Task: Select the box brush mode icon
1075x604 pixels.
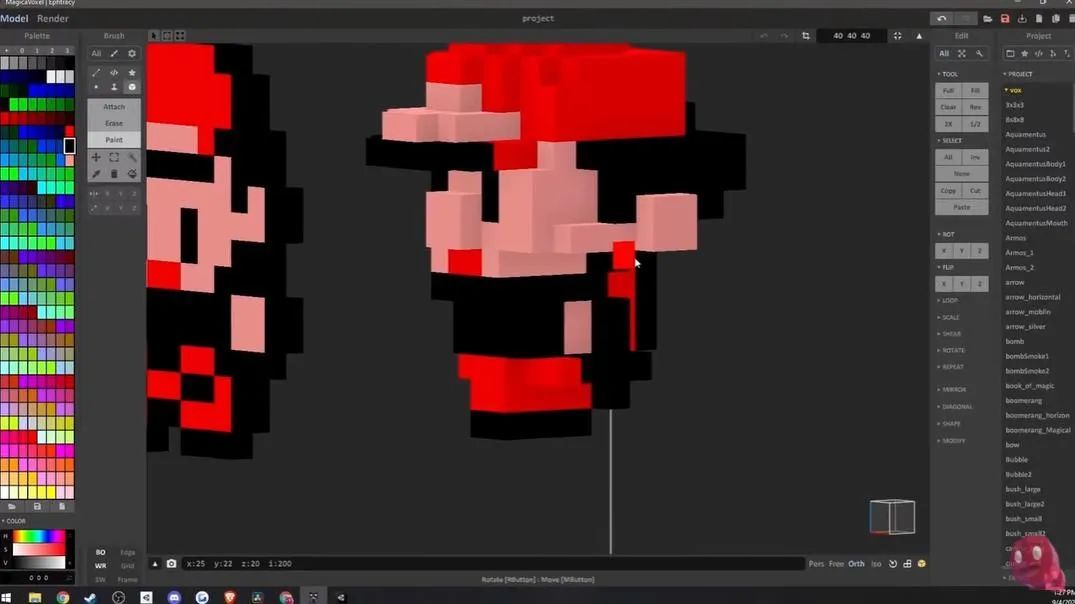Action: tap(132, 87)
